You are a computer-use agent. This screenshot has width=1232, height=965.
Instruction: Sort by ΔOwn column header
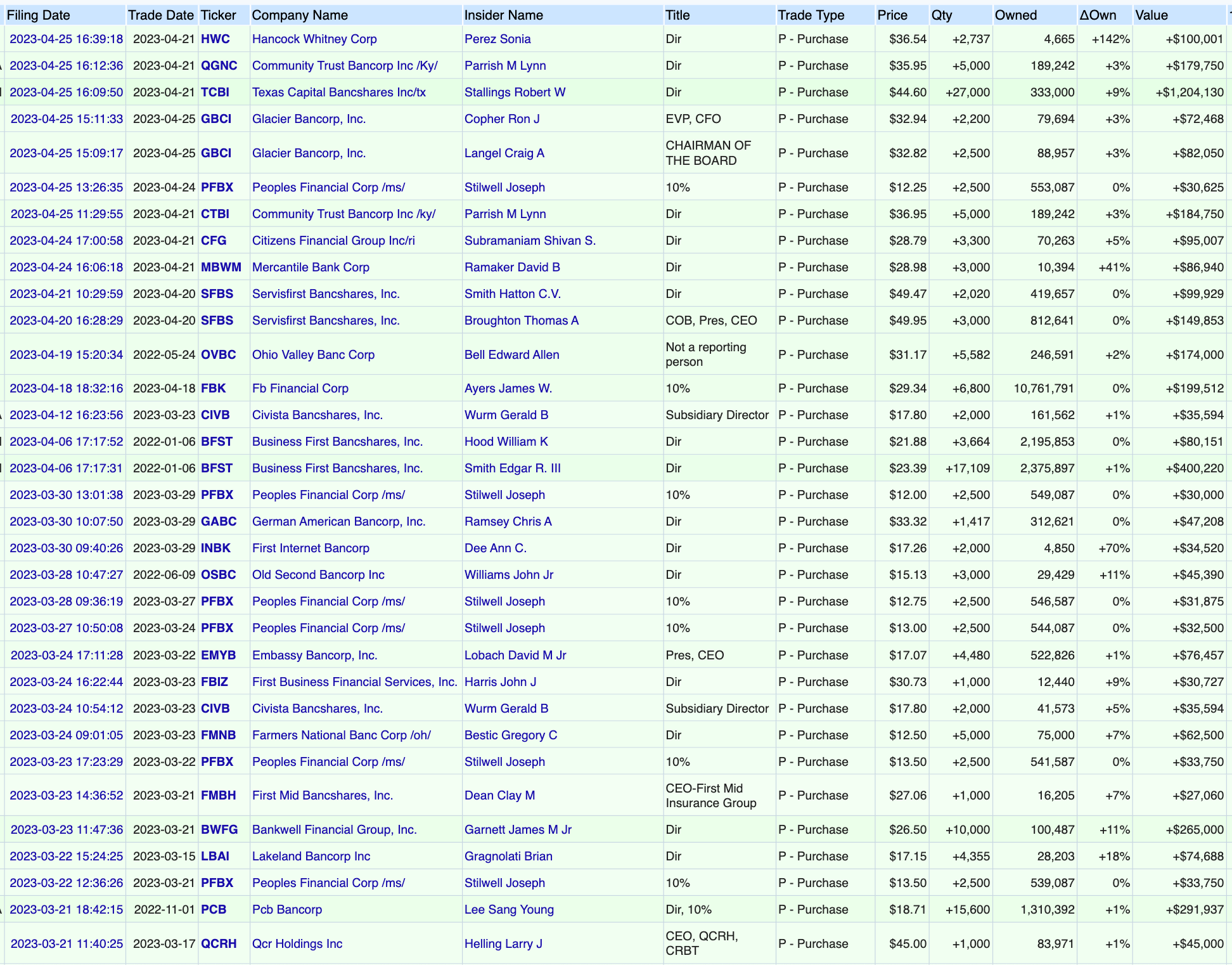[x=1098, y=15]
